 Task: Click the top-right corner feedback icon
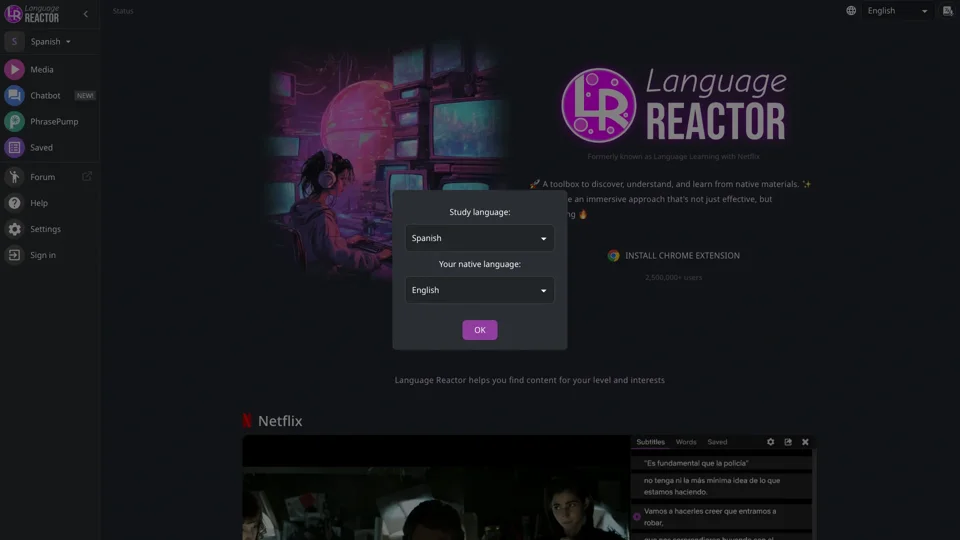coord(947,10)
